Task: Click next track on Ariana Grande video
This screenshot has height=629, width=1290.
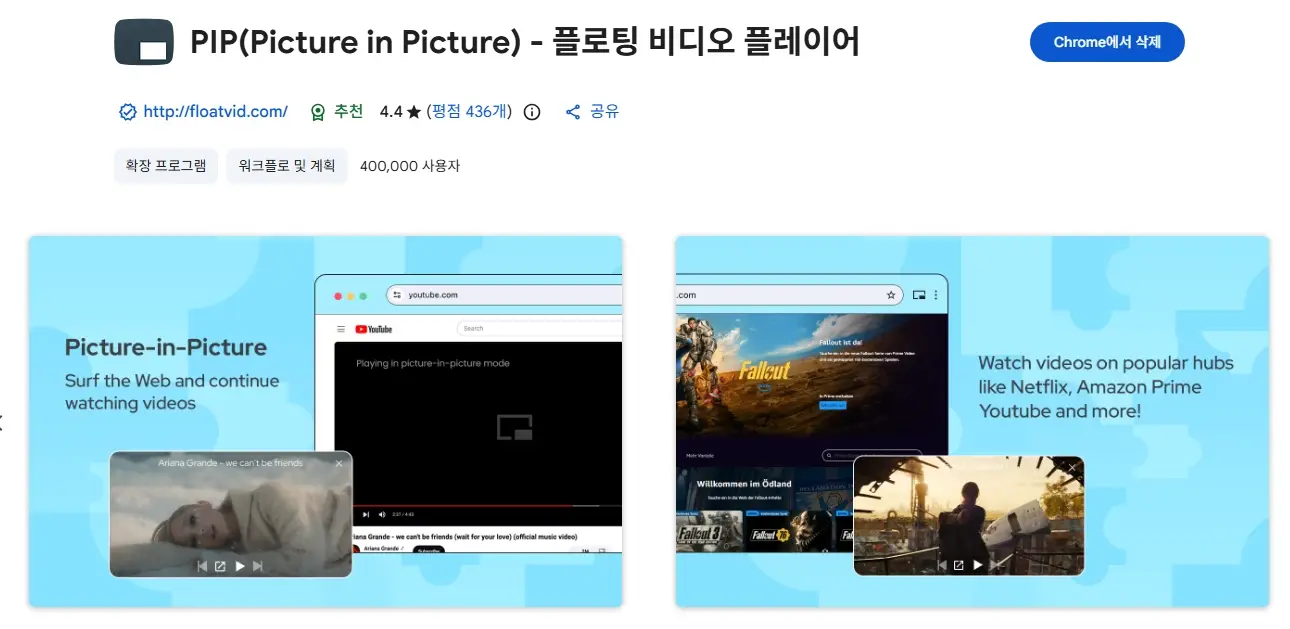Action: point(258,566)
